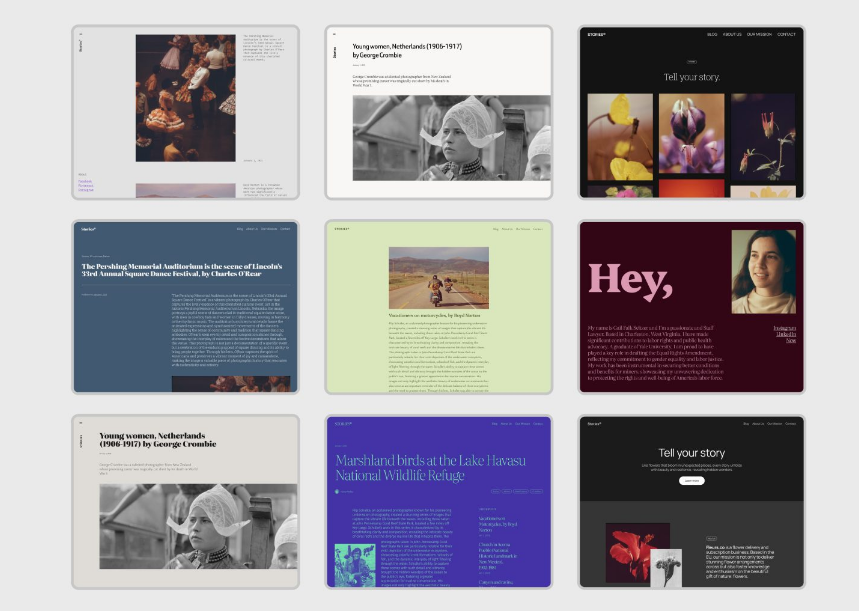Viewport: 859px width, 611px height.
Task: Click ABOUT US in top-right template nav
Action: click(x=733, y=35)
